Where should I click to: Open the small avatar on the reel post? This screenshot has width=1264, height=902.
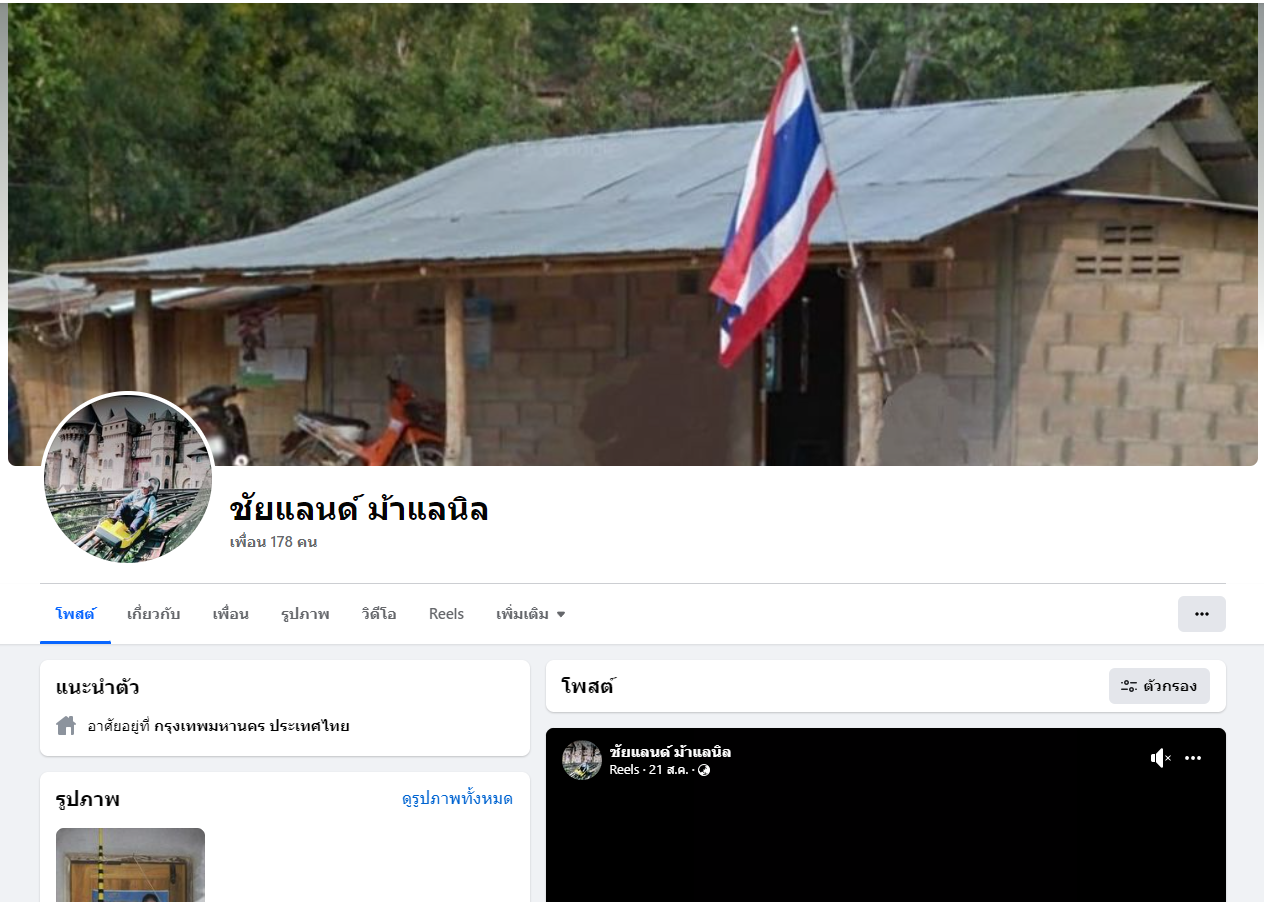582,760
